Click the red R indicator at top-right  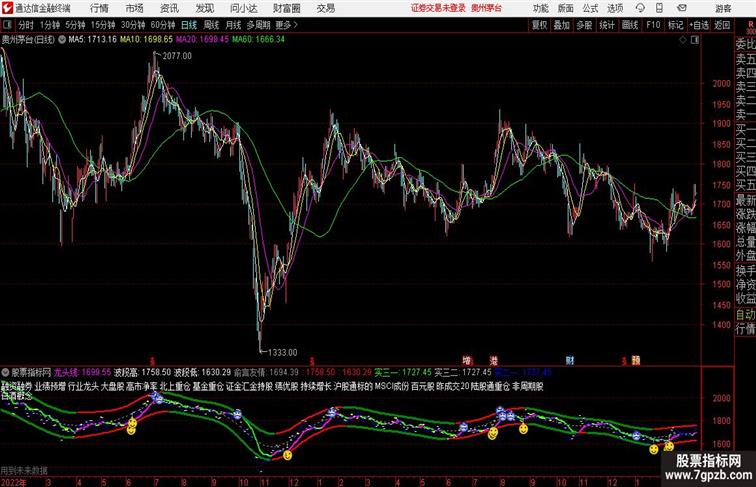pyautogui.click(x=750, y=23)
